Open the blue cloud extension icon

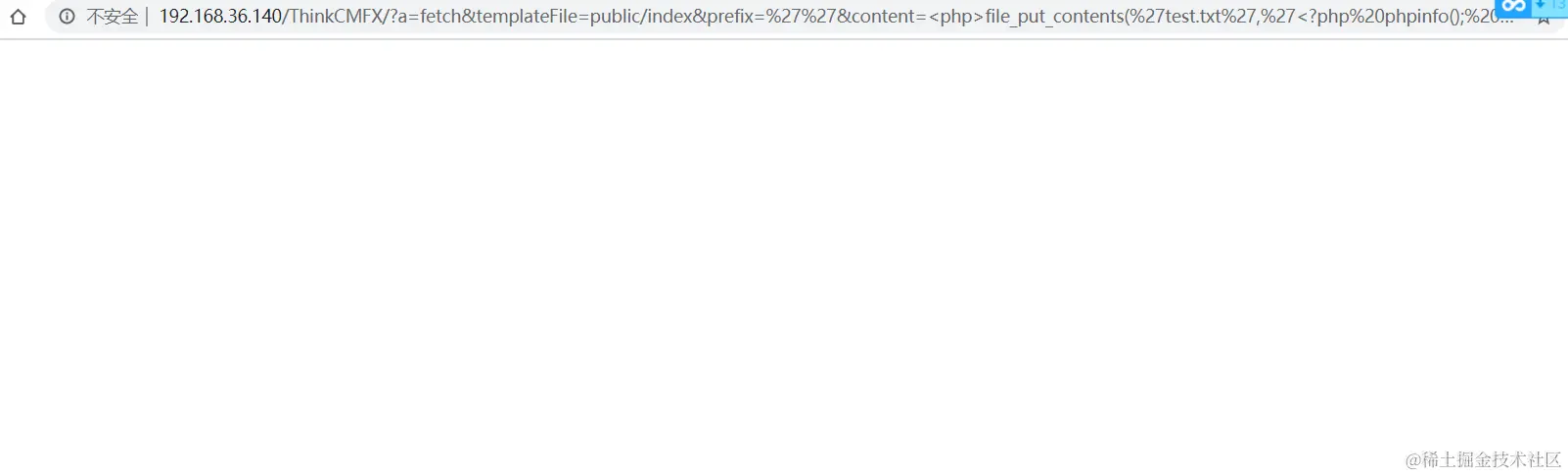(1513, 7)
